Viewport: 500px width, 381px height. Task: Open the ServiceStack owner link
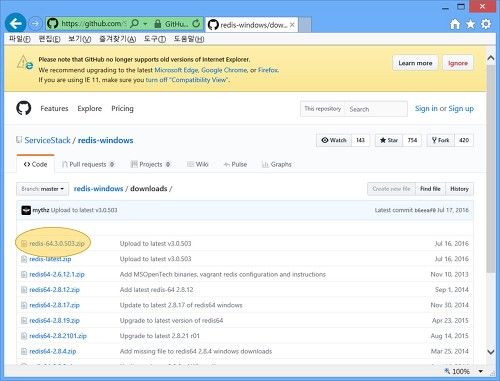pyautogui.click(x=47, y=140)
